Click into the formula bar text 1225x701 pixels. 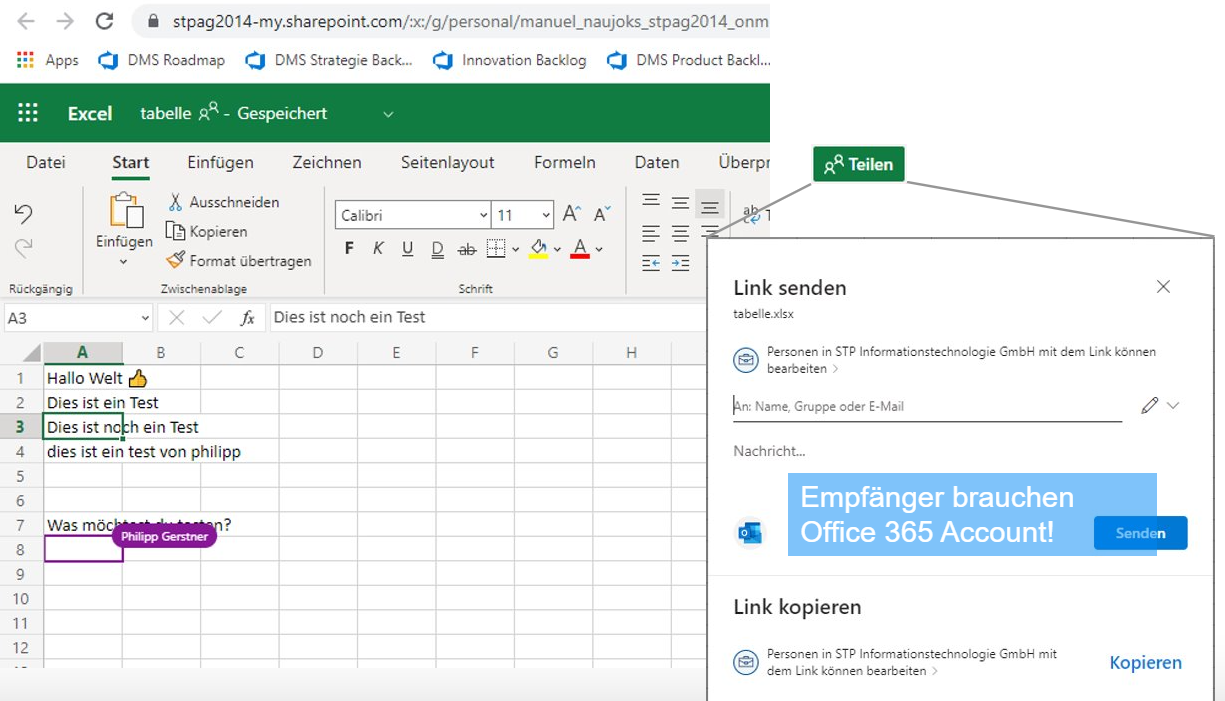coord(488,317)
